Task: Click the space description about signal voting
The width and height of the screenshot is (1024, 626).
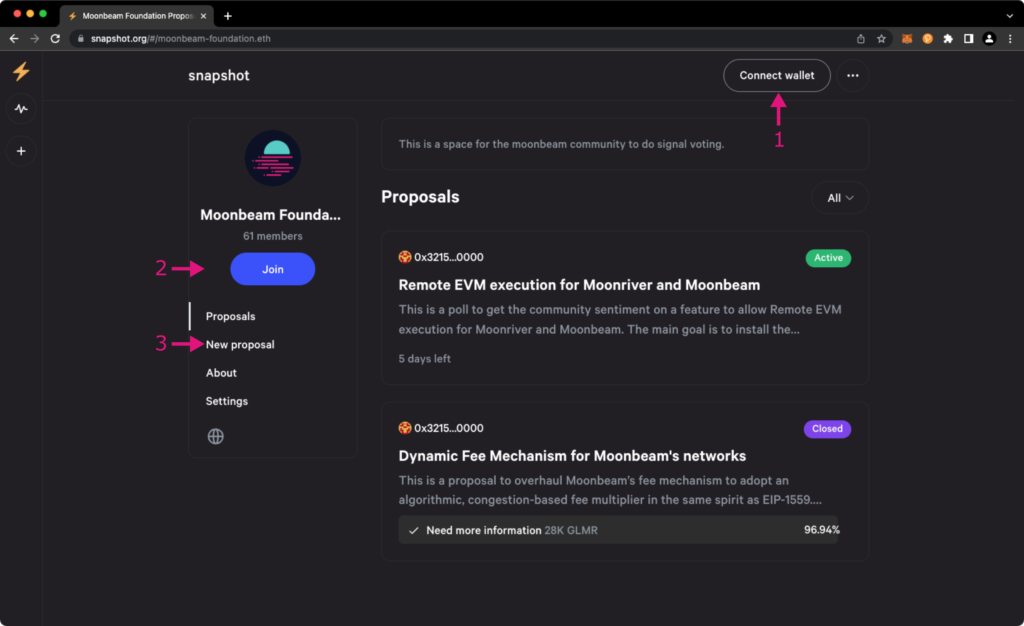Action: [562, 144]
